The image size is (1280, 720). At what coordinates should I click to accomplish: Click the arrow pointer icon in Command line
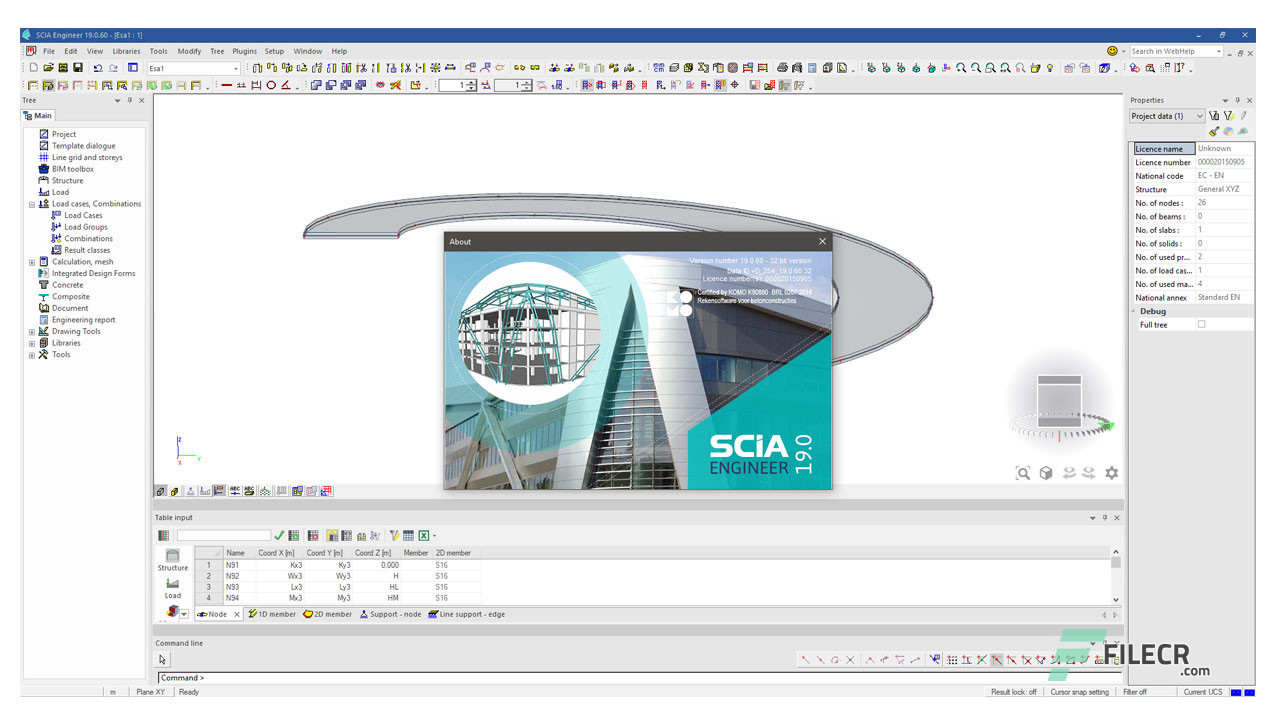pyautogui.click(x=163, y=659)
